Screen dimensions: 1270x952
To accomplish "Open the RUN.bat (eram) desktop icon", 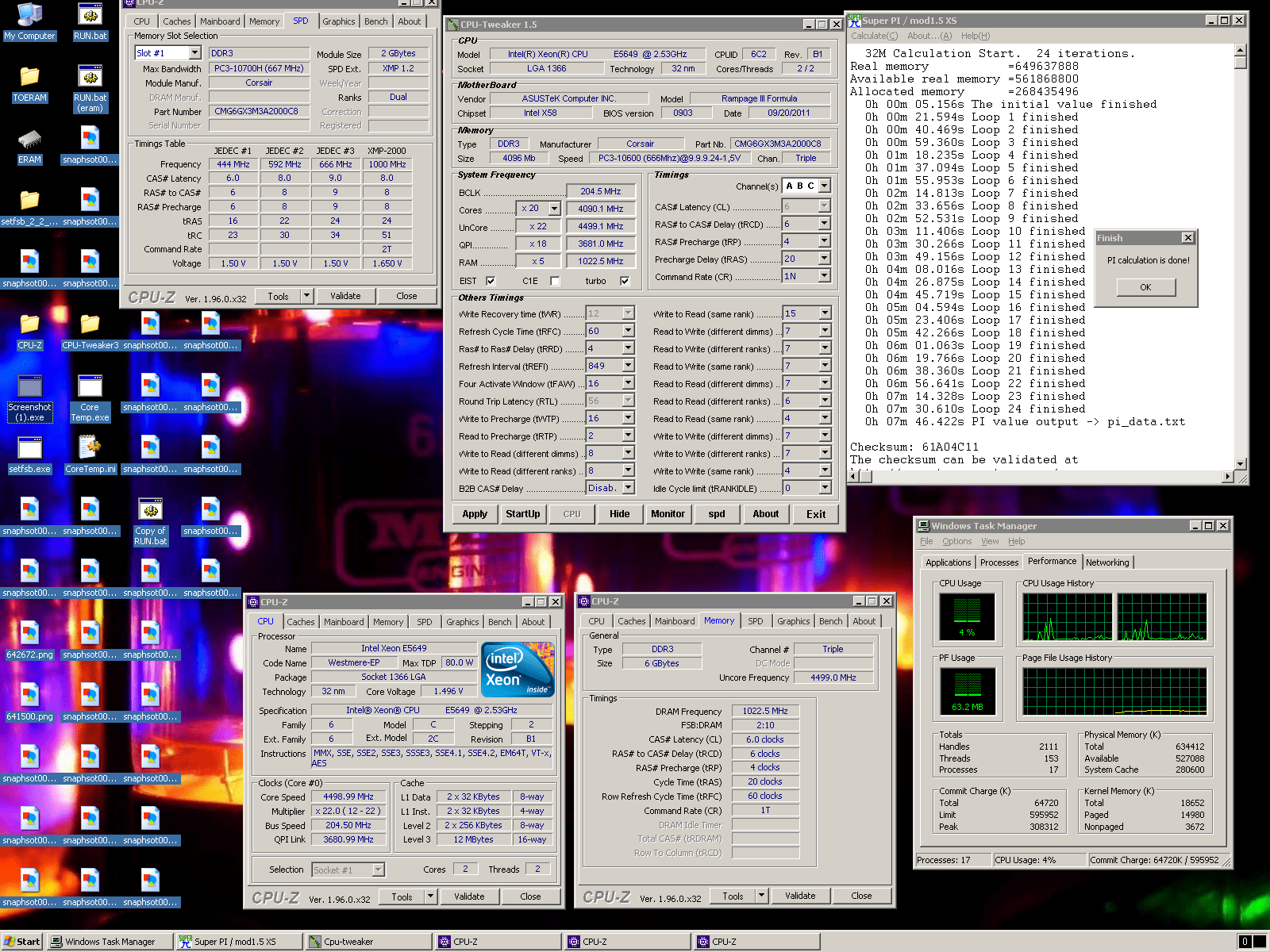I will tap(90, 87).
